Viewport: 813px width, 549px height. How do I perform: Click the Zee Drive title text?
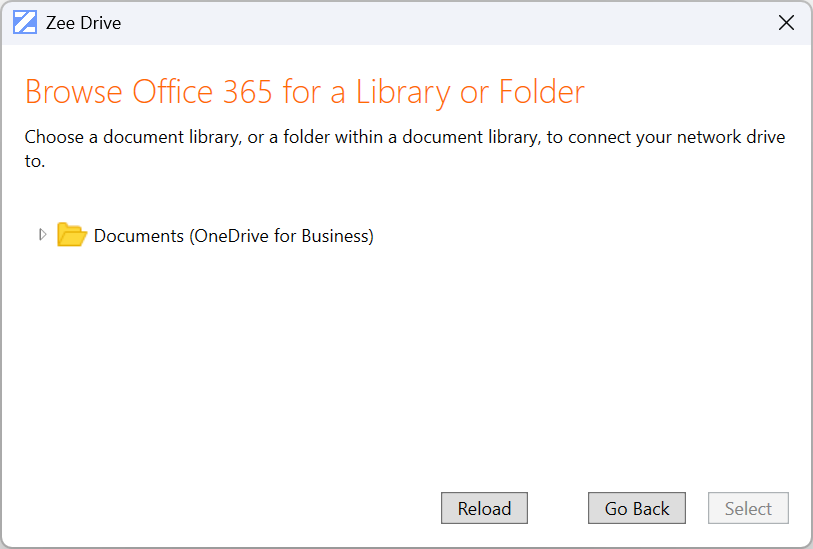[x=83, y=23]
